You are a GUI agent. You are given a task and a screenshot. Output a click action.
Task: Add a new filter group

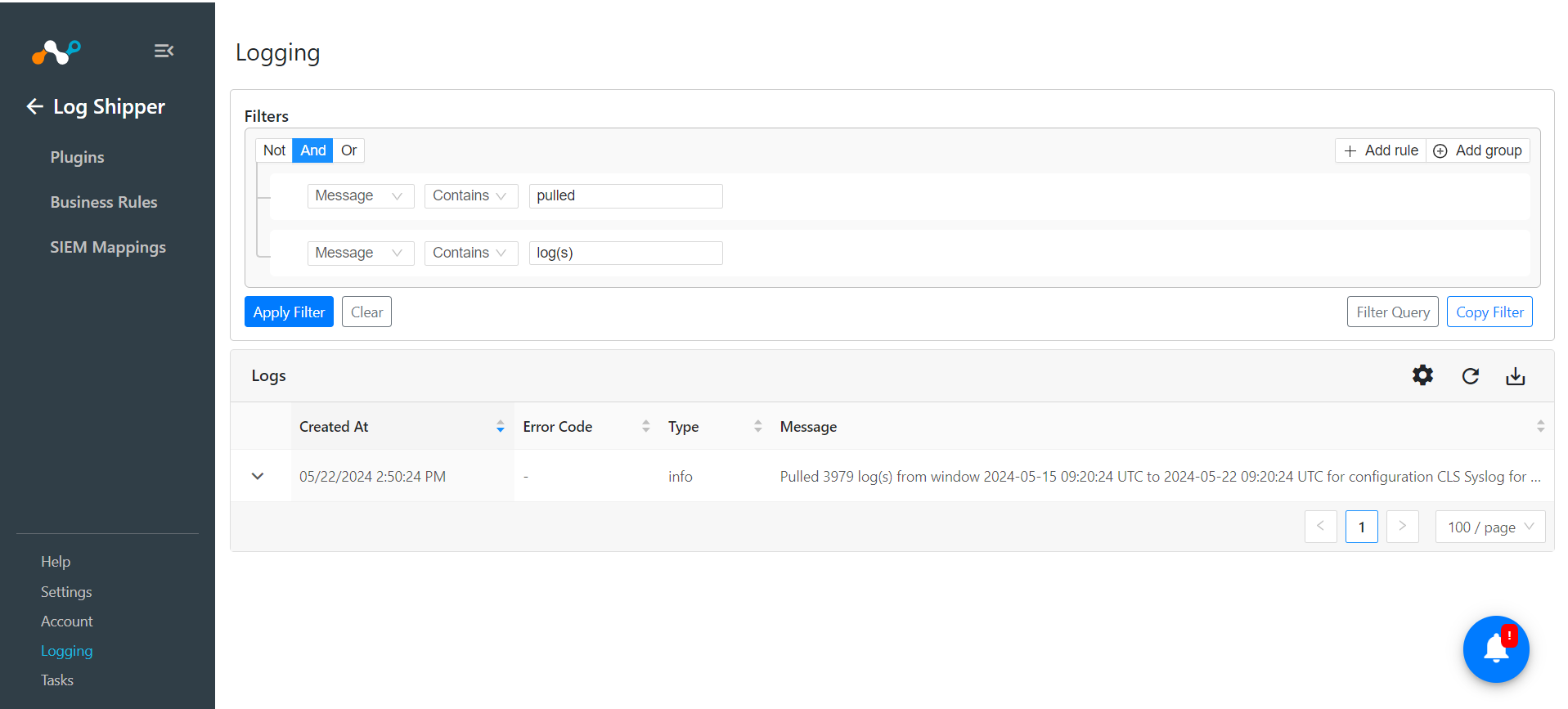tap(1478, 150)
